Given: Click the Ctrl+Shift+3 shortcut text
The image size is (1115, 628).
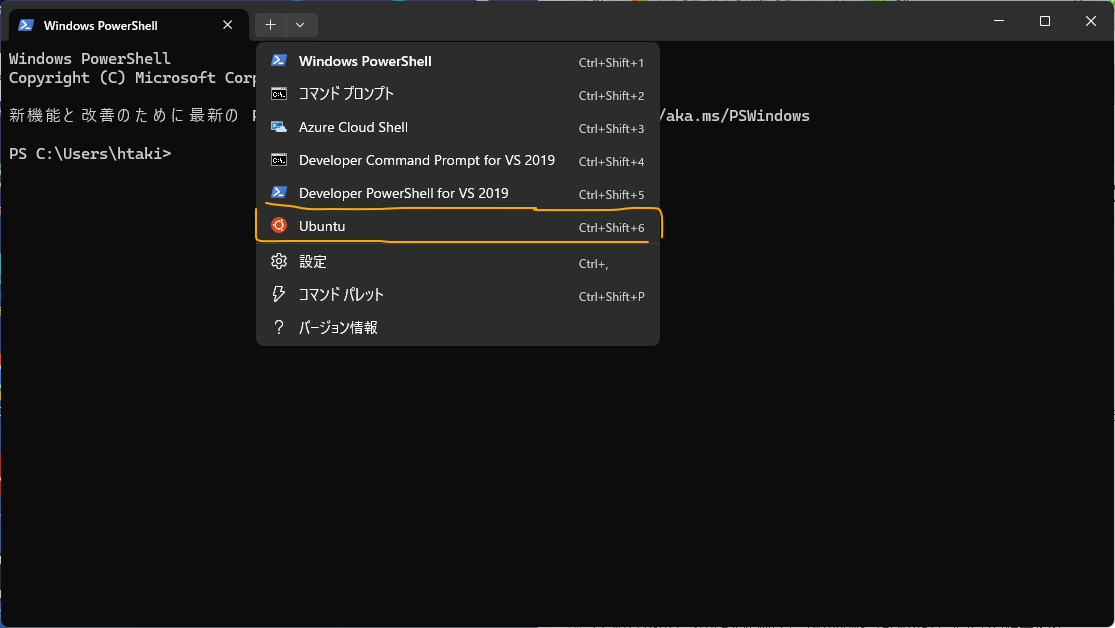Looking at the screenshot, I should 612,129.
